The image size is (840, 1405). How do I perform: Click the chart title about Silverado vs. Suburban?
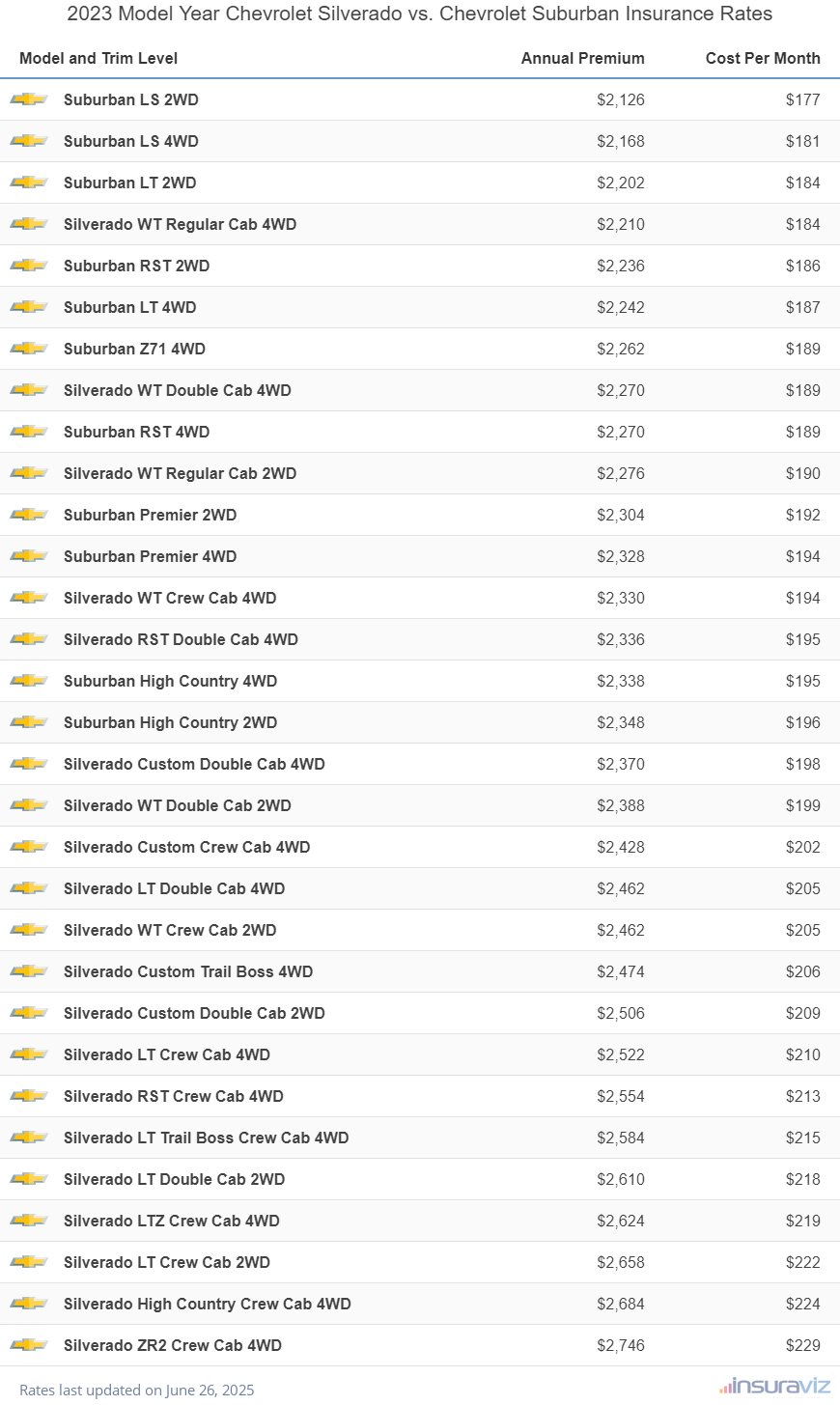click(420, 14)
